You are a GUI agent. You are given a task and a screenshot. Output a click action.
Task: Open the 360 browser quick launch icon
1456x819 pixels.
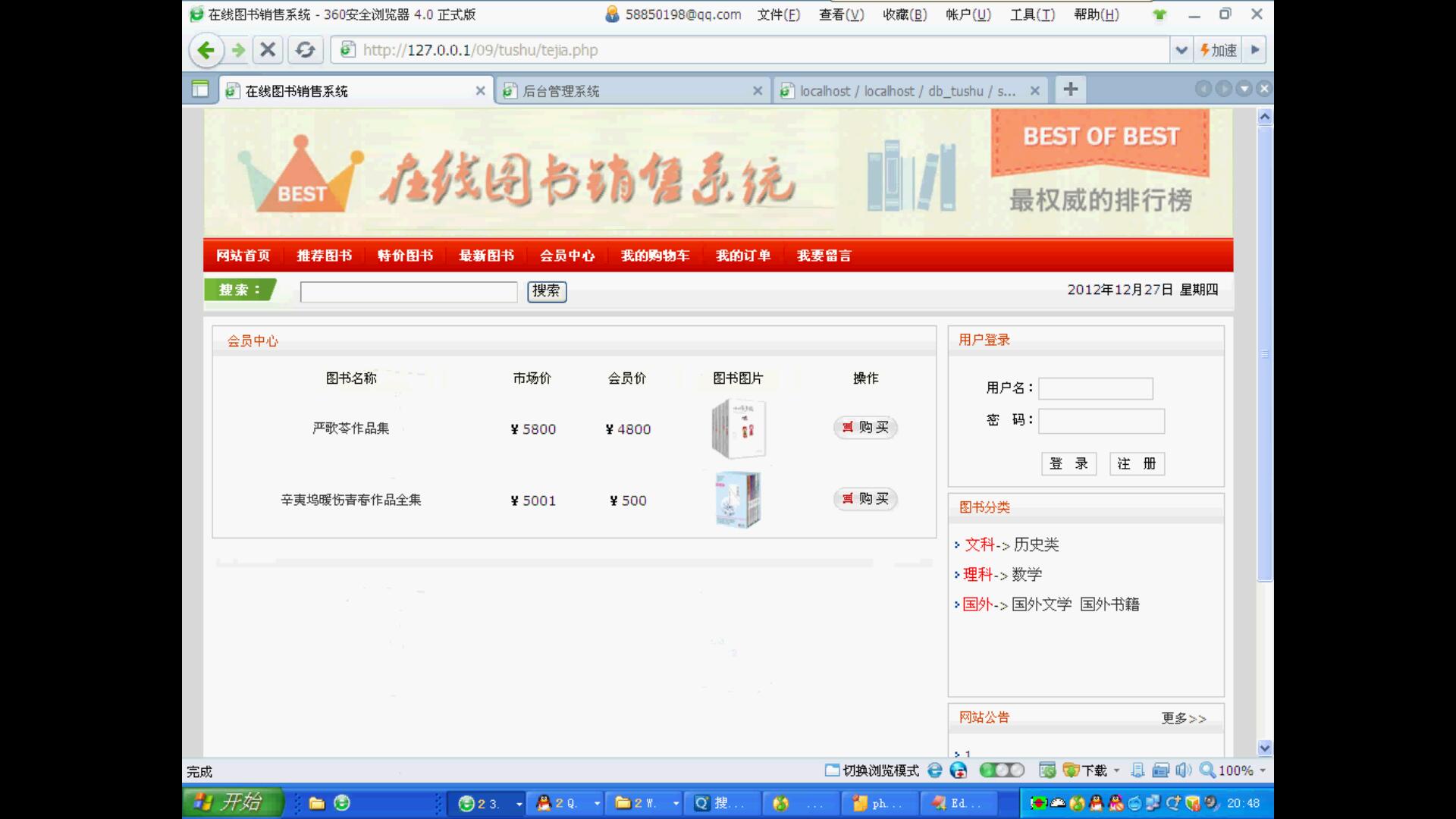click(342, 802)
